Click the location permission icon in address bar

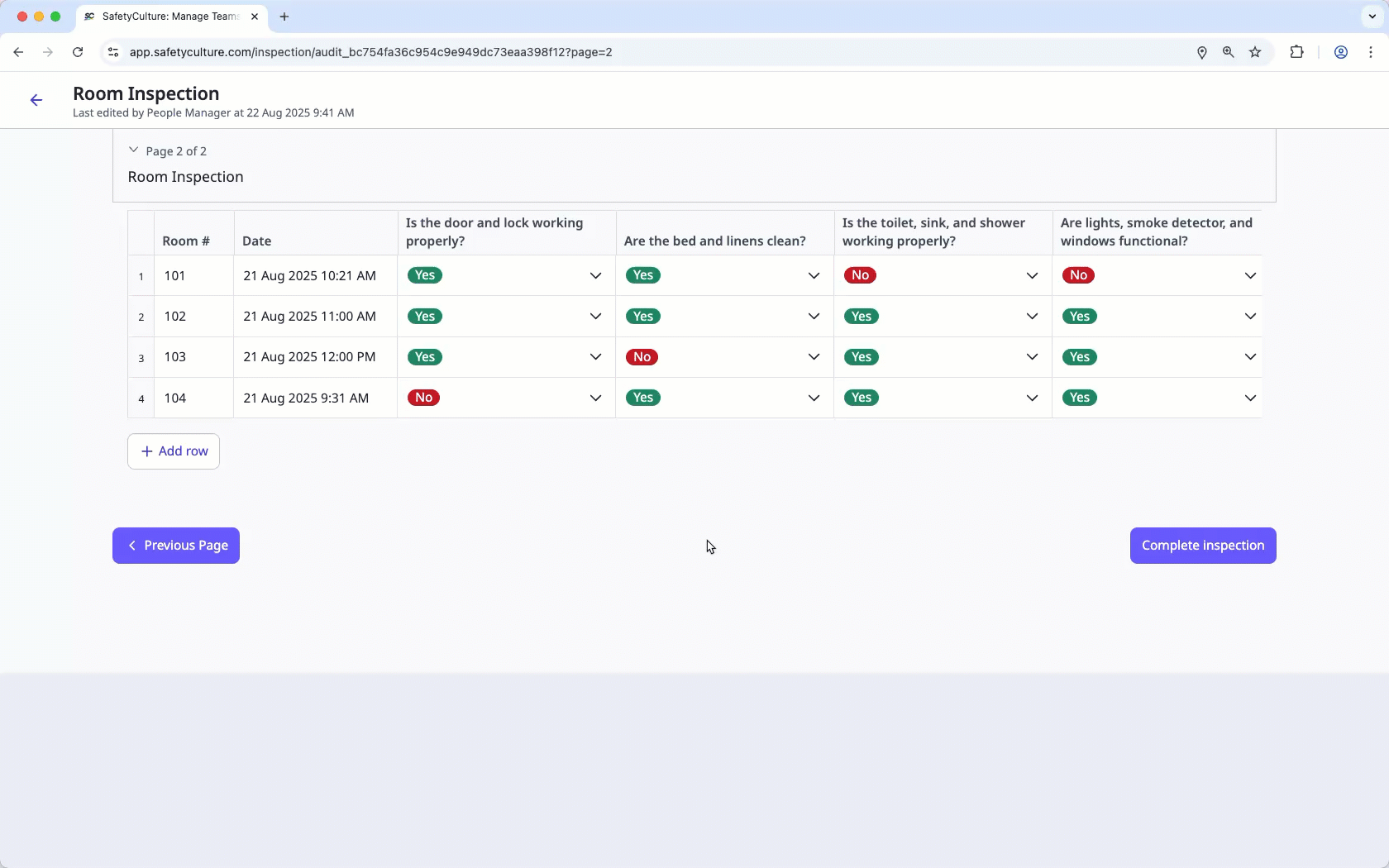[1202, 52]
